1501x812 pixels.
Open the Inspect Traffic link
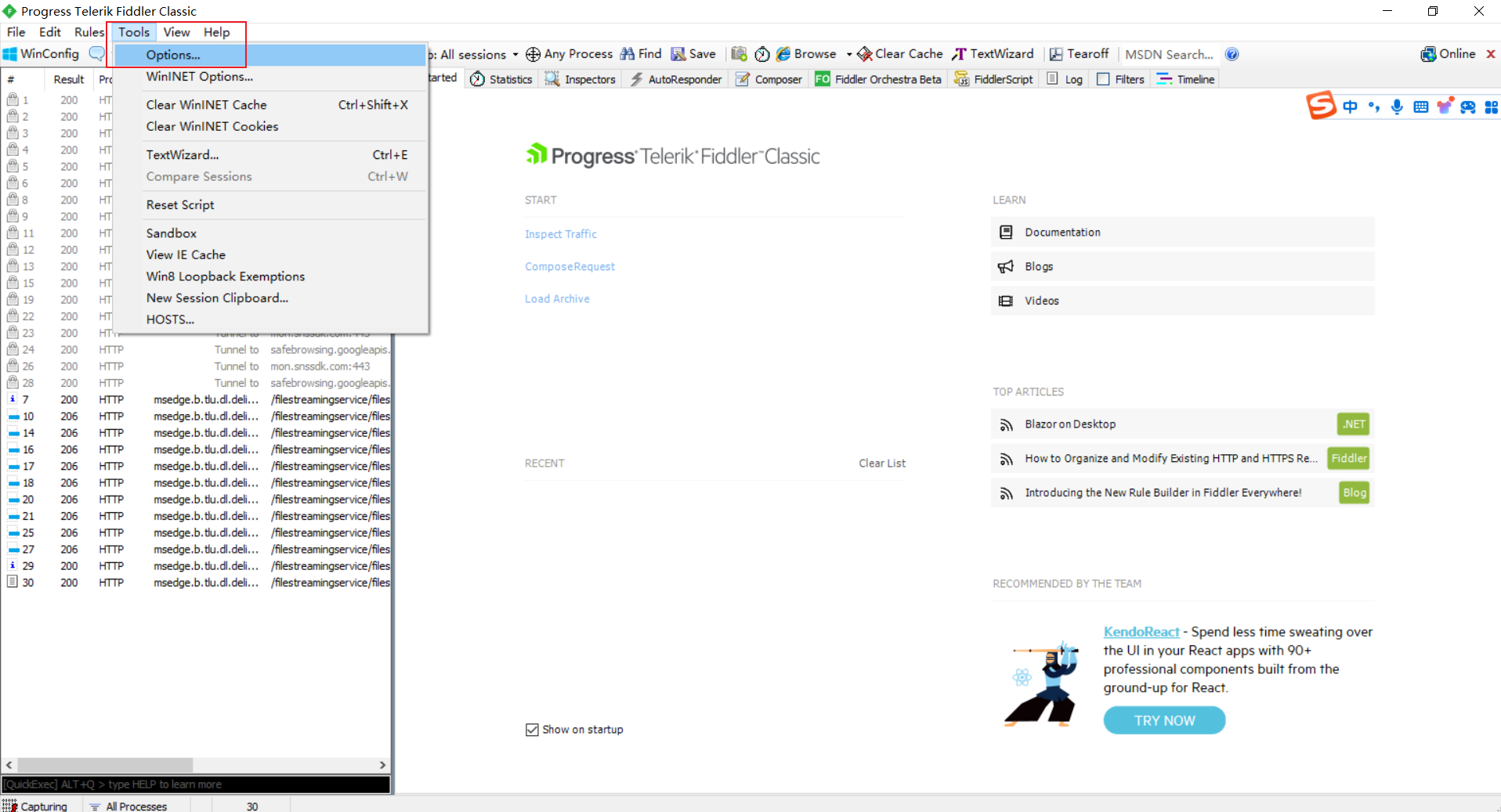tap(560, 234)
